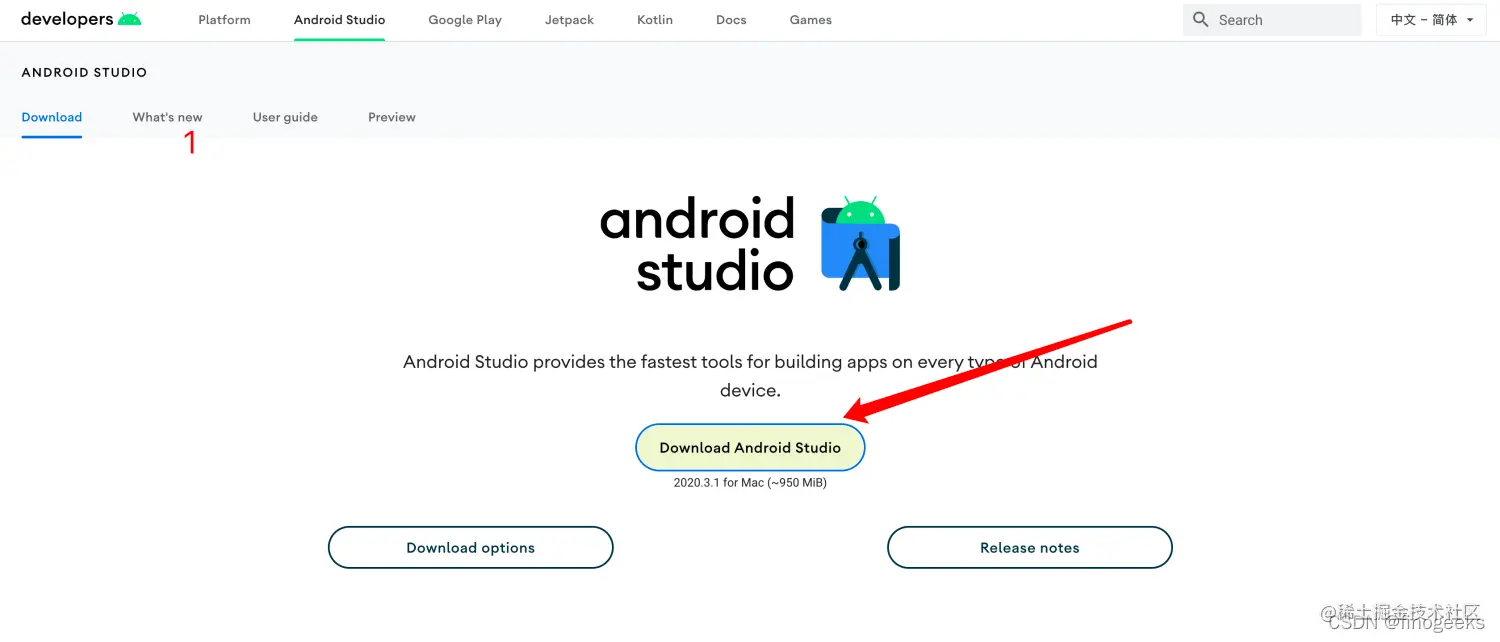Click the search magnifier icon
This screenshot has height=642, width=1500.
coord(1201,20)
